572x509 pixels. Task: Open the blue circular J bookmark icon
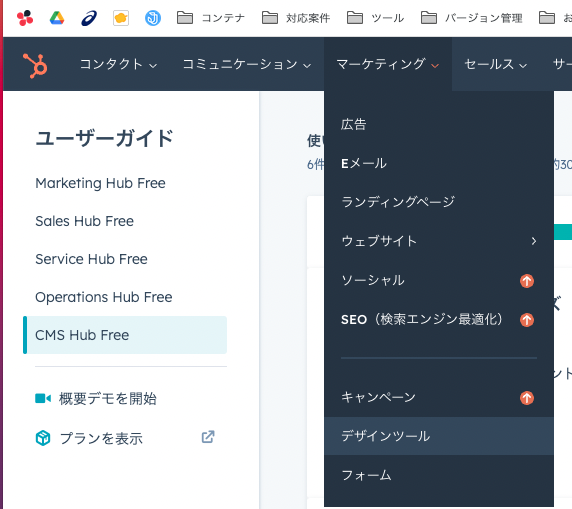pyautogui.click(x=153, y=18)
